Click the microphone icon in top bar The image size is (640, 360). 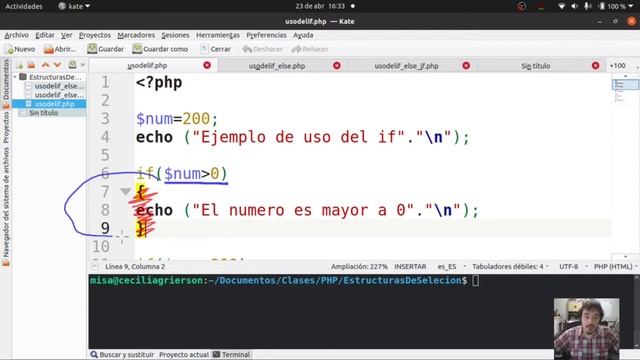pyautogui.click(x=587, y=7)
